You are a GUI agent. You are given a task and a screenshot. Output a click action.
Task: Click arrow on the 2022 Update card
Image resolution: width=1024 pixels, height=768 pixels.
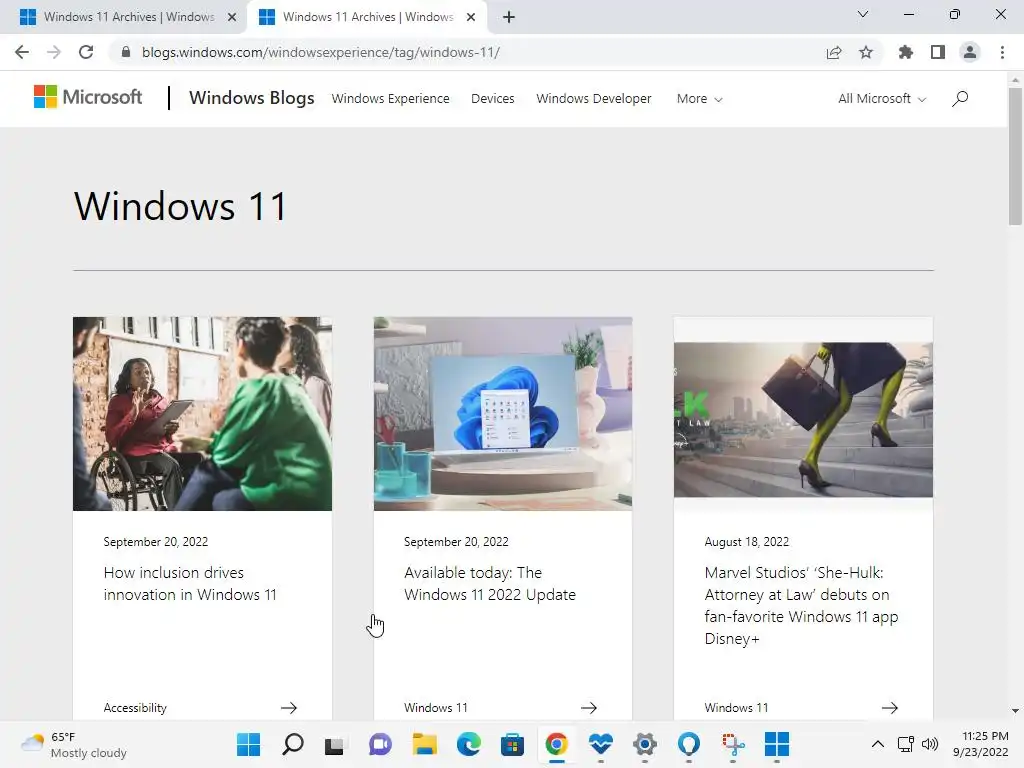pyautogui.click(x=589, y=707)
